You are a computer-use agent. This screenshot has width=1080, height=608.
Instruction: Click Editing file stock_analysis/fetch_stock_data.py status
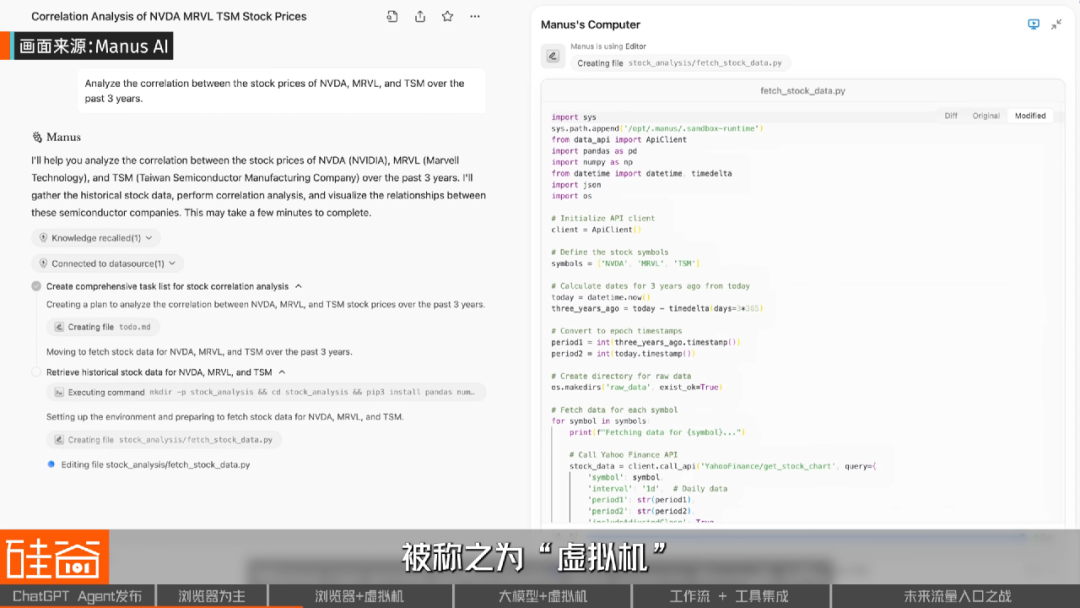pos(156,464)
